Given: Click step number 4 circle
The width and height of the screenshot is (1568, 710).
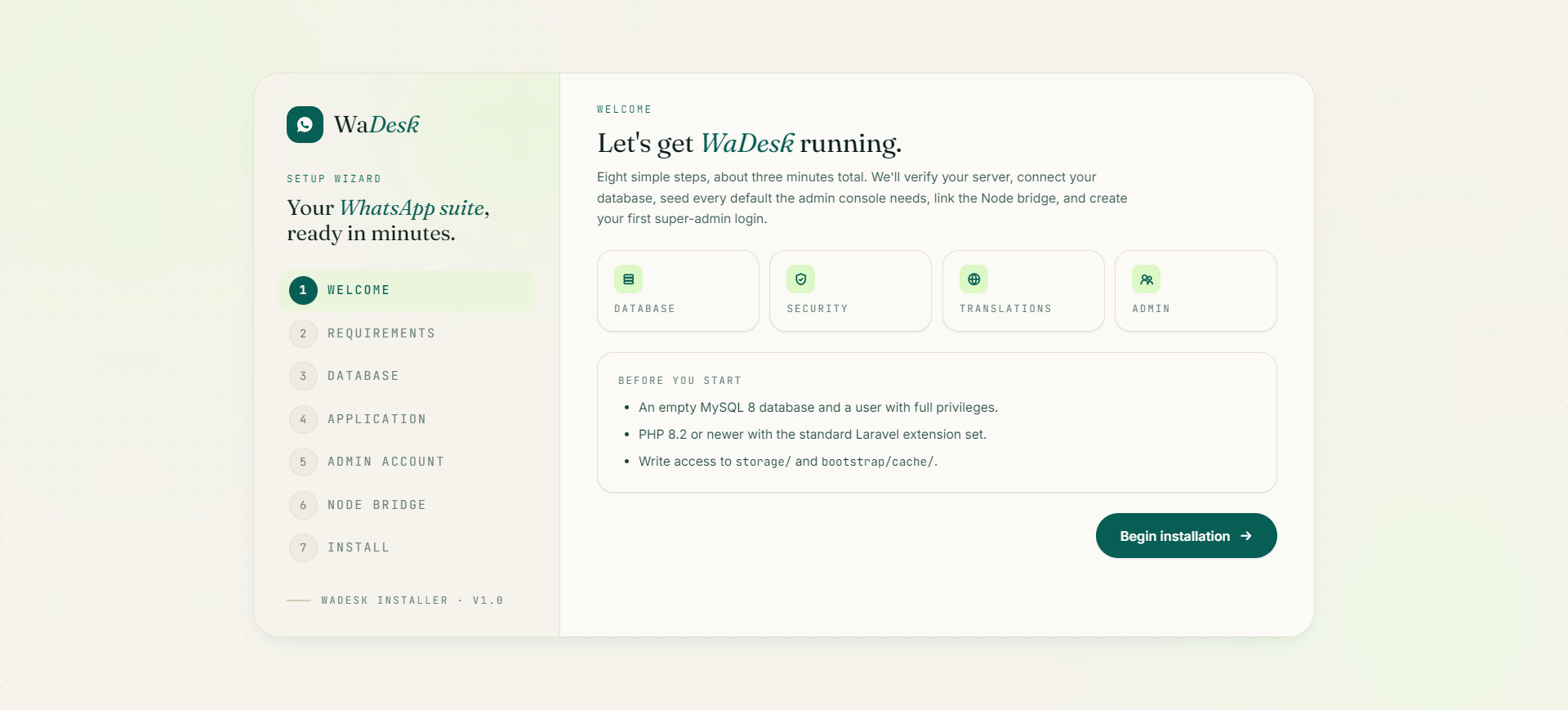Looking at the screenshot, I should 303,419.
